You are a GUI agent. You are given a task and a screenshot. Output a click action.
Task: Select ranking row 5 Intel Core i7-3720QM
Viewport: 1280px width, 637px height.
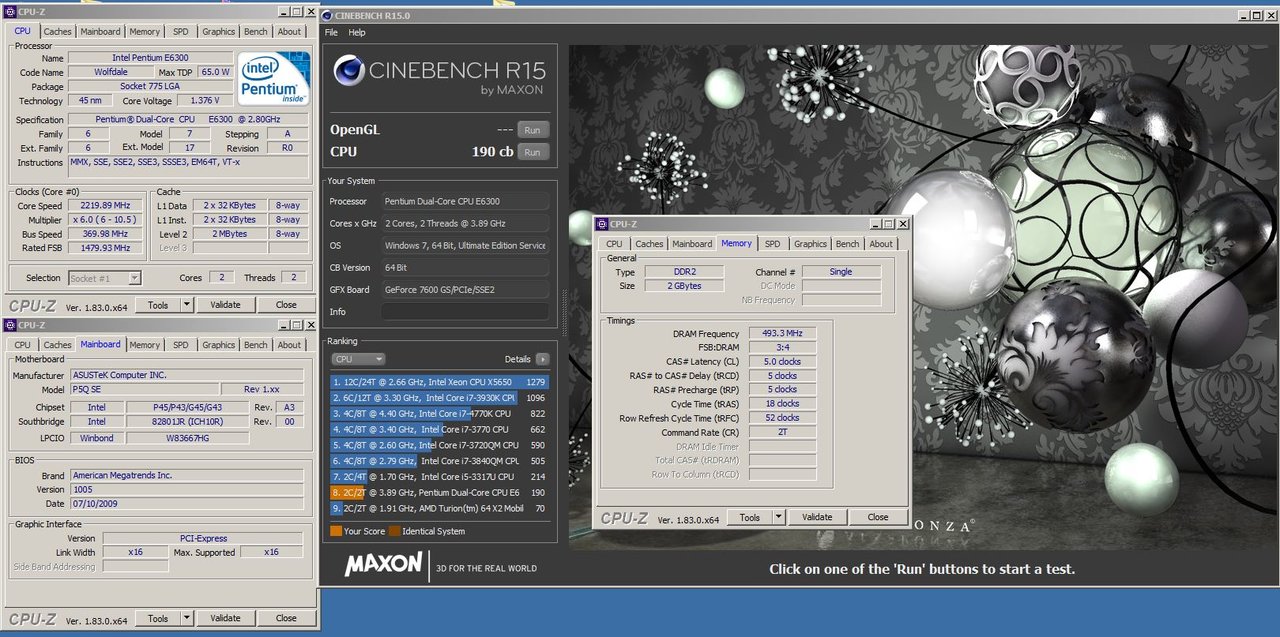[x=439, y=445]
